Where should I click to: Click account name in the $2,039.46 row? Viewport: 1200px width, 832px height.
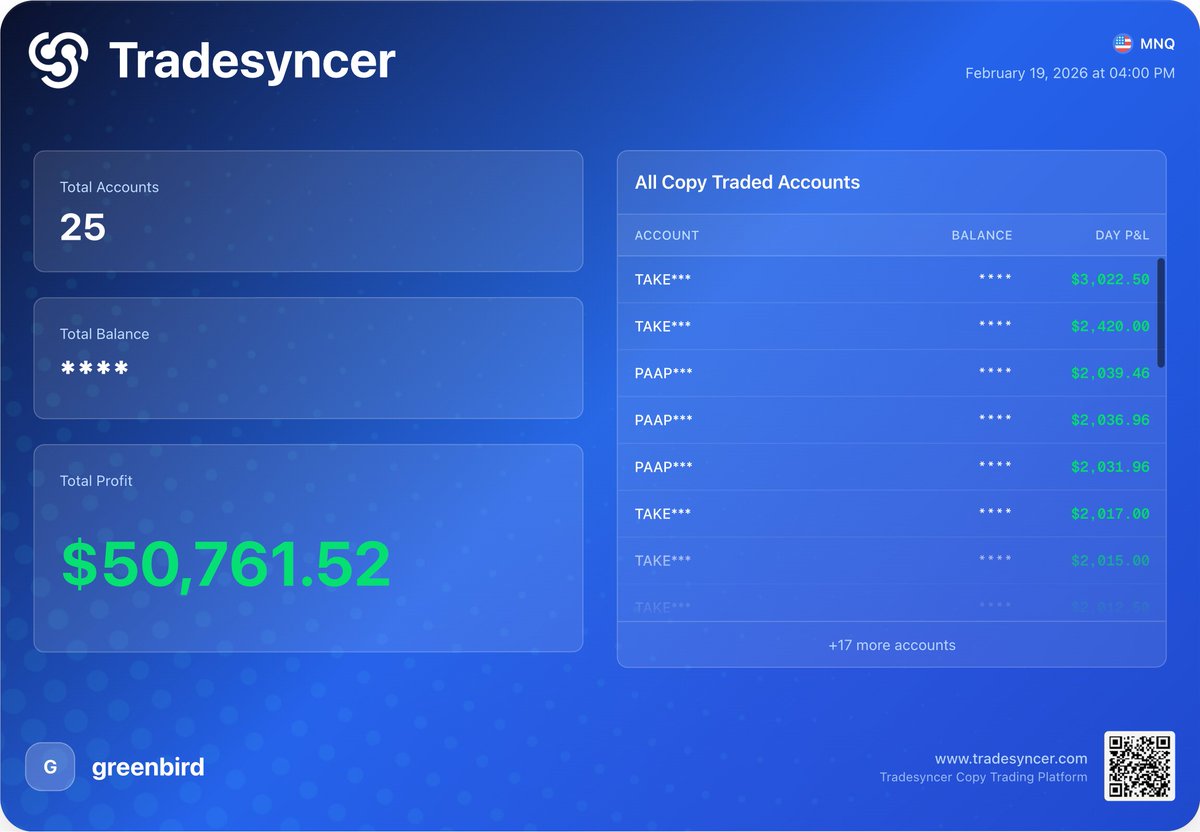click(x=664, y=373)
